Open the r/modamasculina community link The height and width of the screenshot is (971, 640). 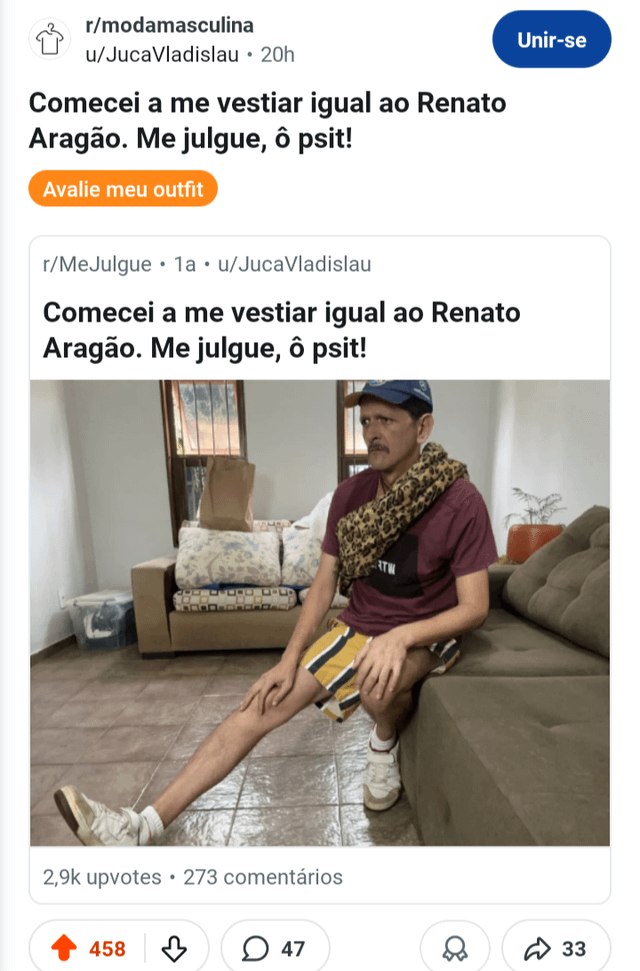point(169,25)
